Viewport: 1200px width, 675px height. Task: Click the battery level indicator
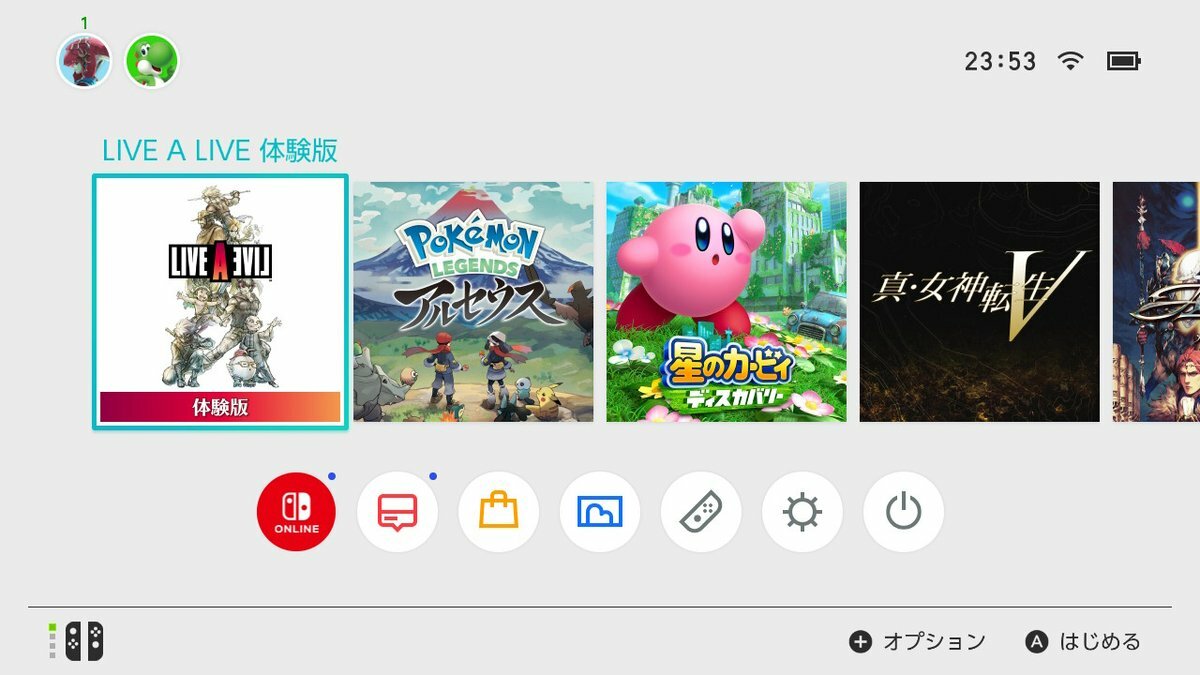pyautogui.click(x=1123, y=61)
